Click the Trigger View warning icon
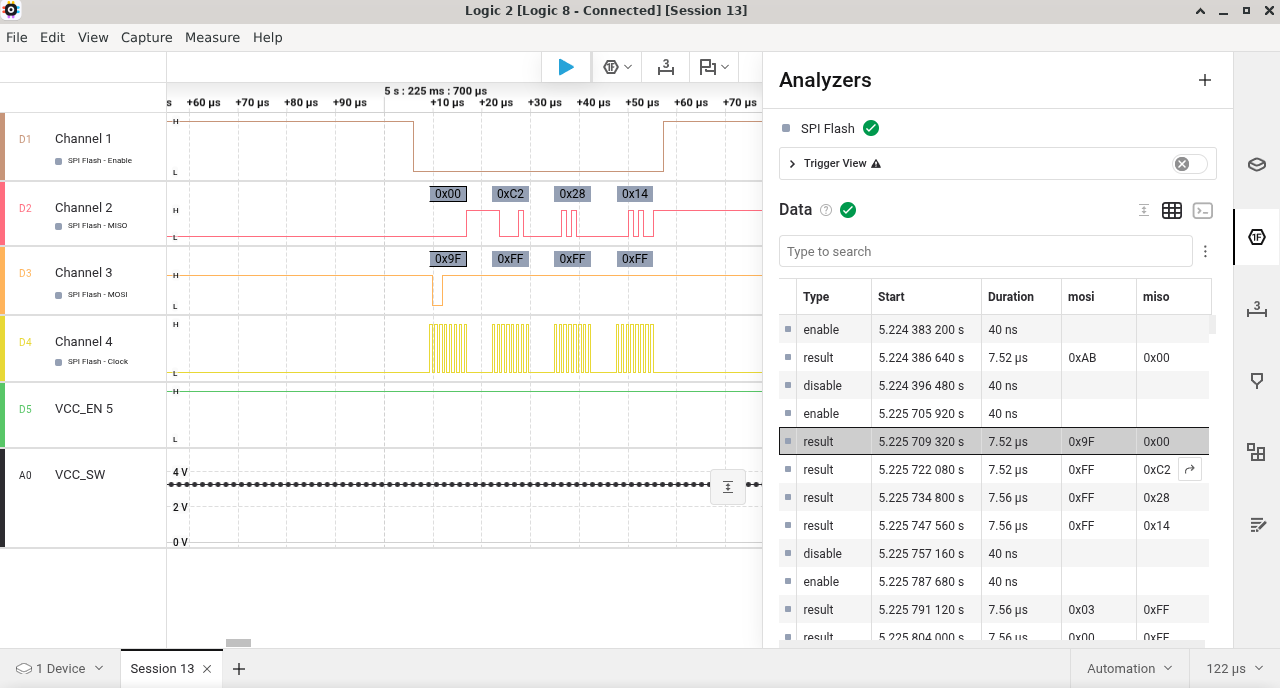Viewport: 1280px width, 688px height. (x=876, y=164)
